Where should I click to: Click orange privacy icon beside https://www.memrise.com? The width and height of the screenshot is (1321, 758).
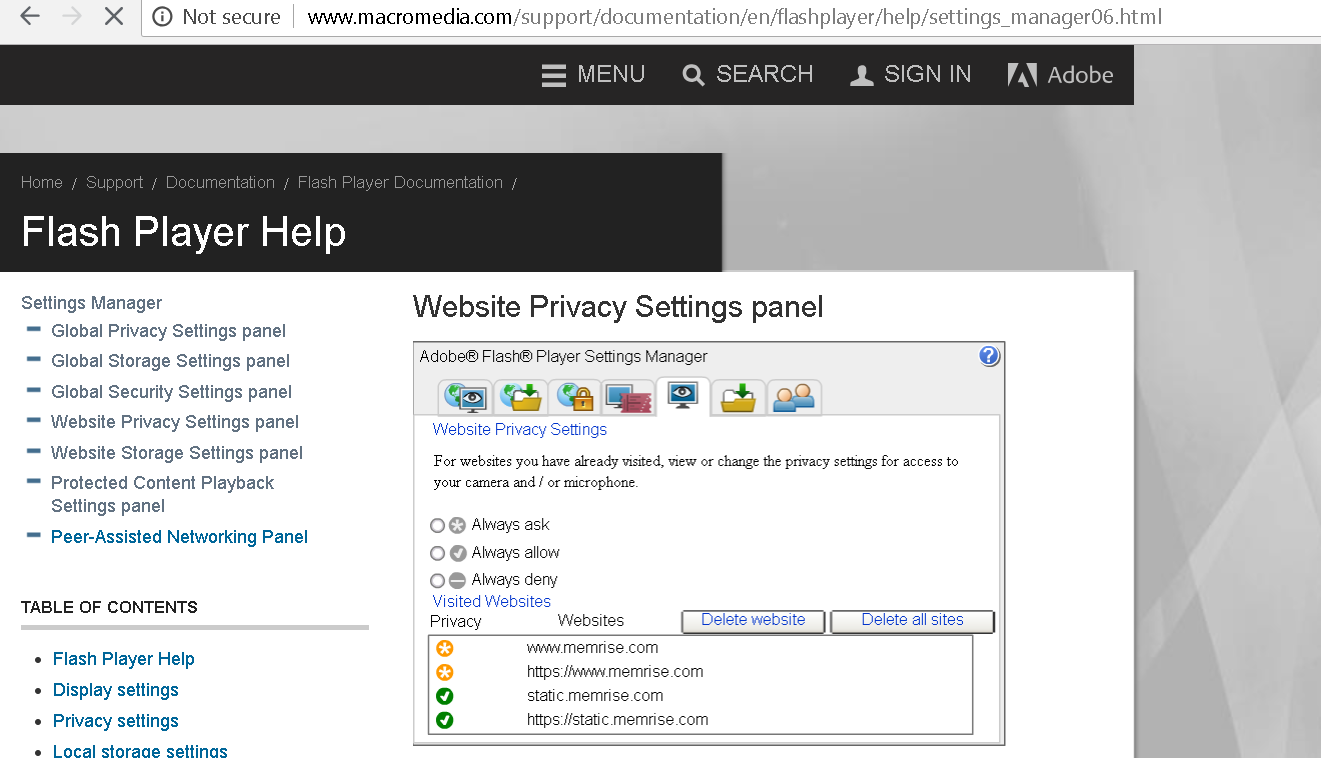445,672
